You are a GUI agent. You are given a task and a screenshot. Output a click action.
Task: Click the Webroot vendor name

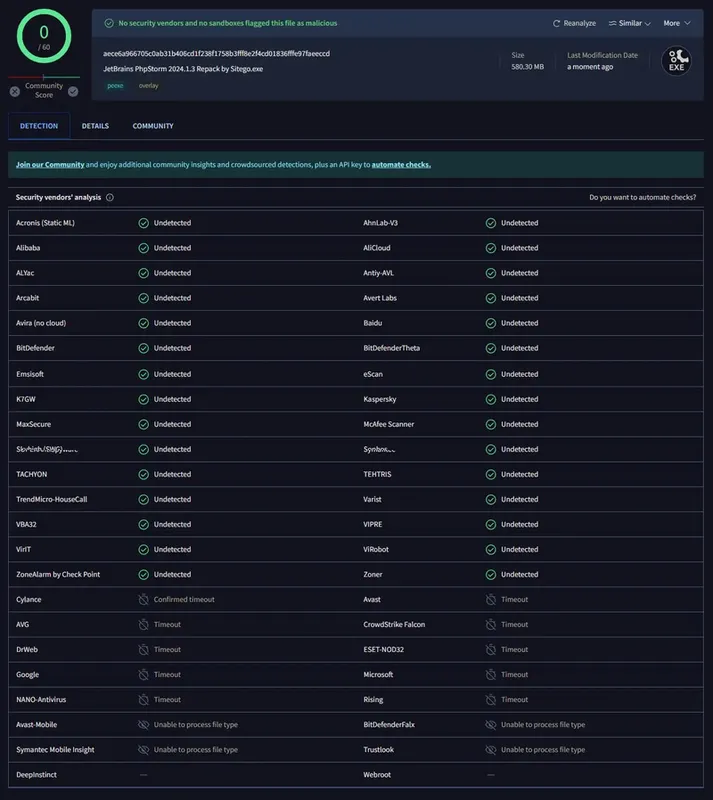click(x=377, y=775)
